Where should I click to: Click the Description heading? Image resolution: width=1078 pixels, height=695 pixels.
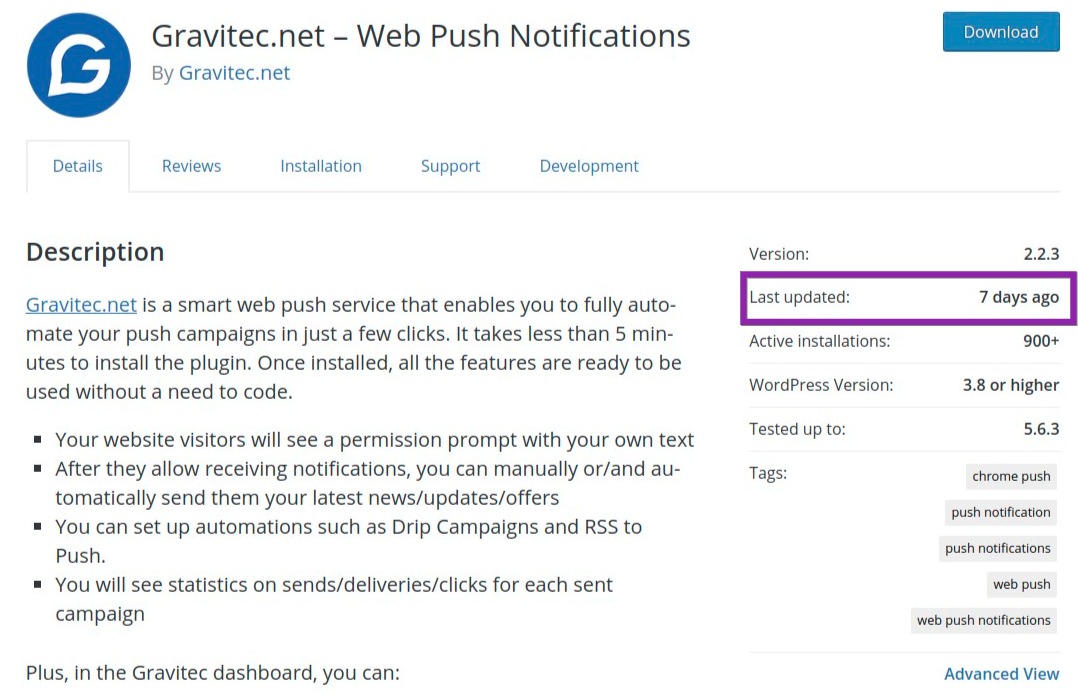coord(95,252)
